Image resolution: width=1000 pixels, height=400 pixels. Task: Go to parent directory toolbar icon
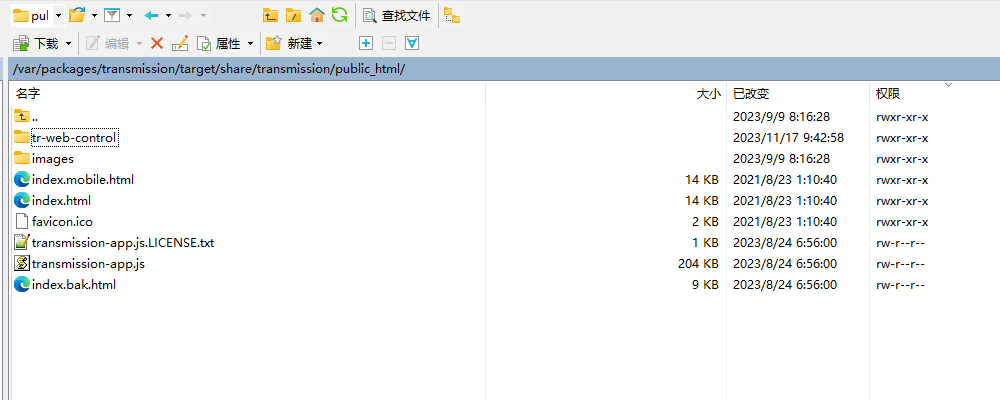tap(271, 15)
